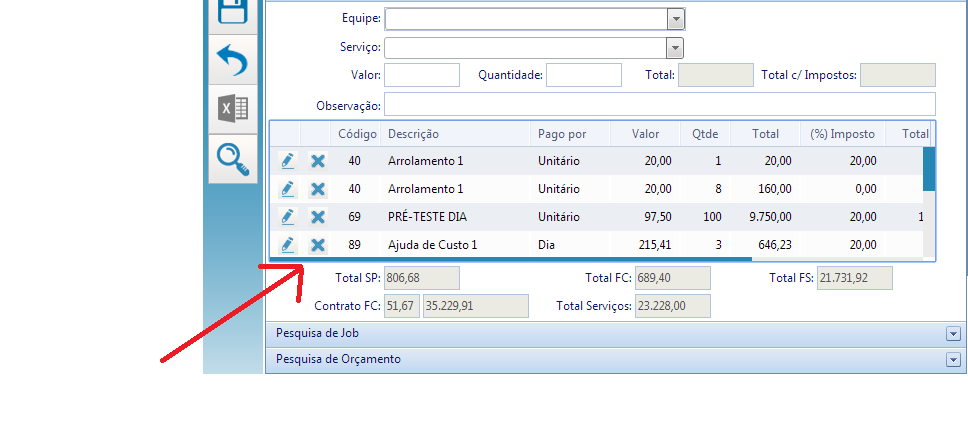Click the Total read-only field in form
Screen dimensions: 968x426
[x=716, y=75]
